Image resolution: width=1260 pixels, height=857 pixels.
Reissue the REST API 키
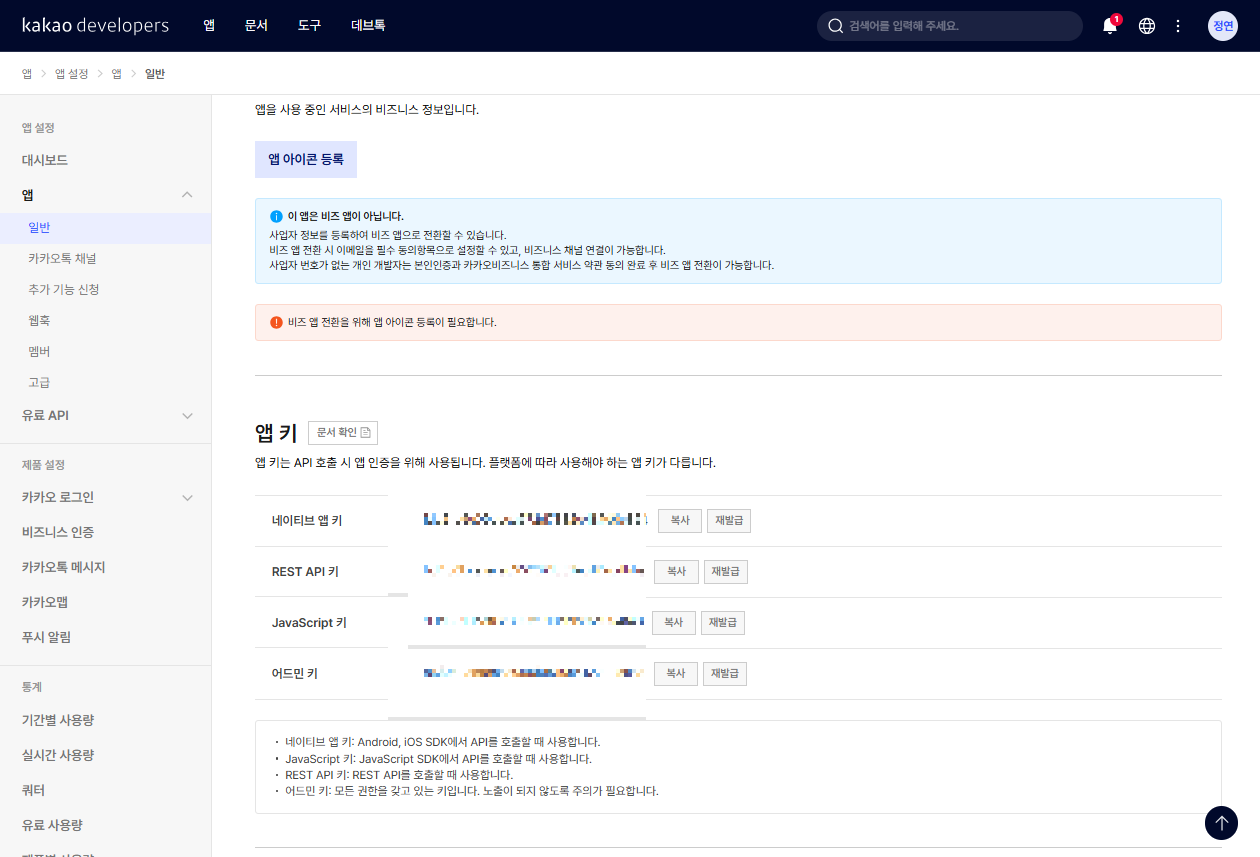(x=726, y=572)
